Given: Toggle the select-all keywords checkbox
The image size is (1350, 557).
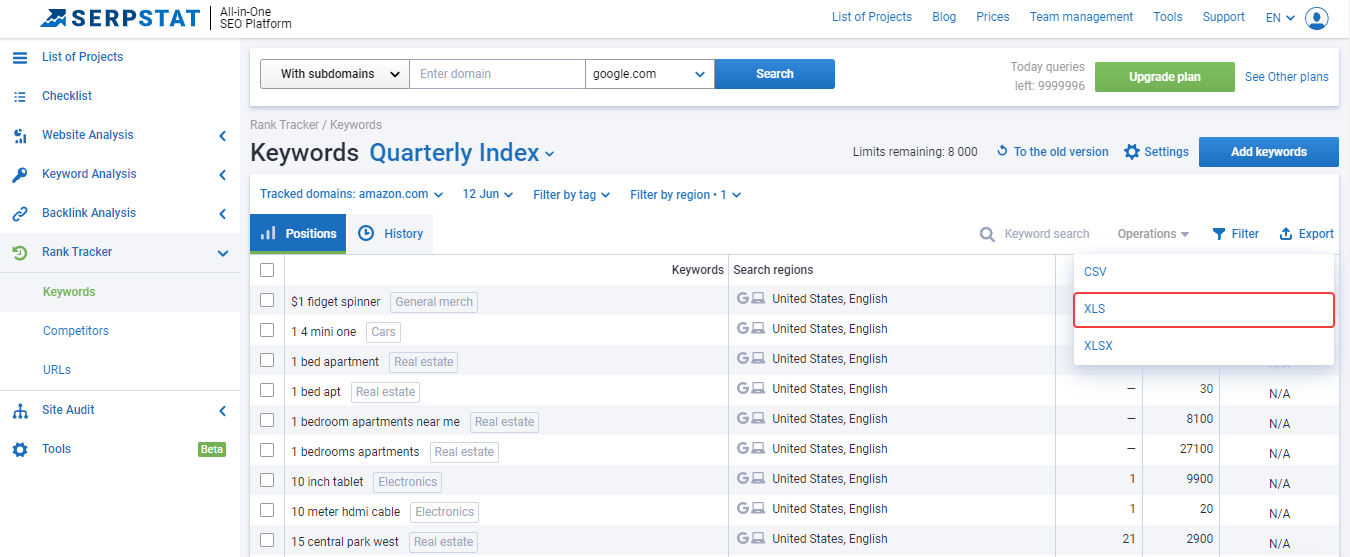Looking at the screenshot, I should pyautogui.click(x=267, y=270).
